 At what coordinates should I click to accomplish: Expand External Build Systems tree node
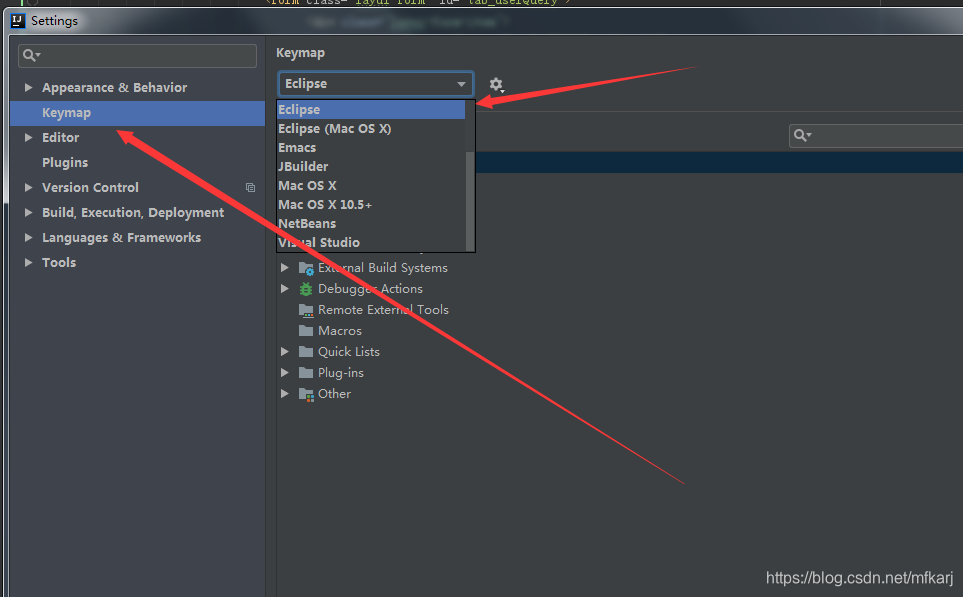click(x=284, y=268)
